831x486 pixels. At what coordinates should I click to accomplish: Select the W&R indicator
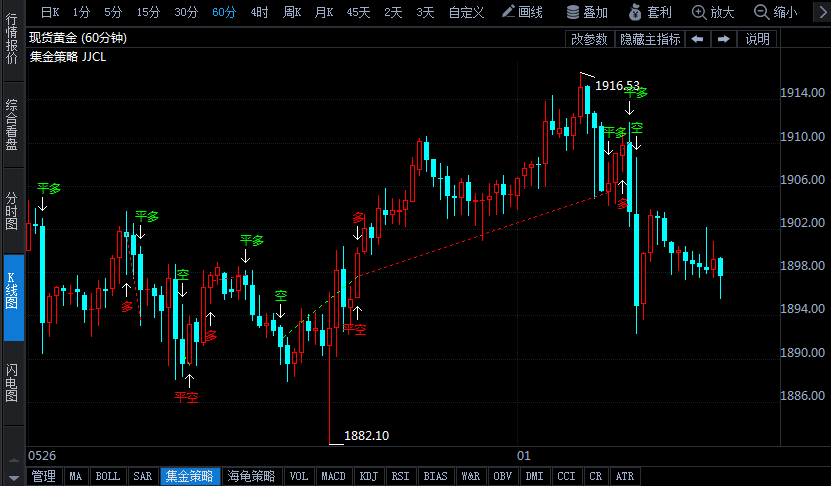click(470, 476)
